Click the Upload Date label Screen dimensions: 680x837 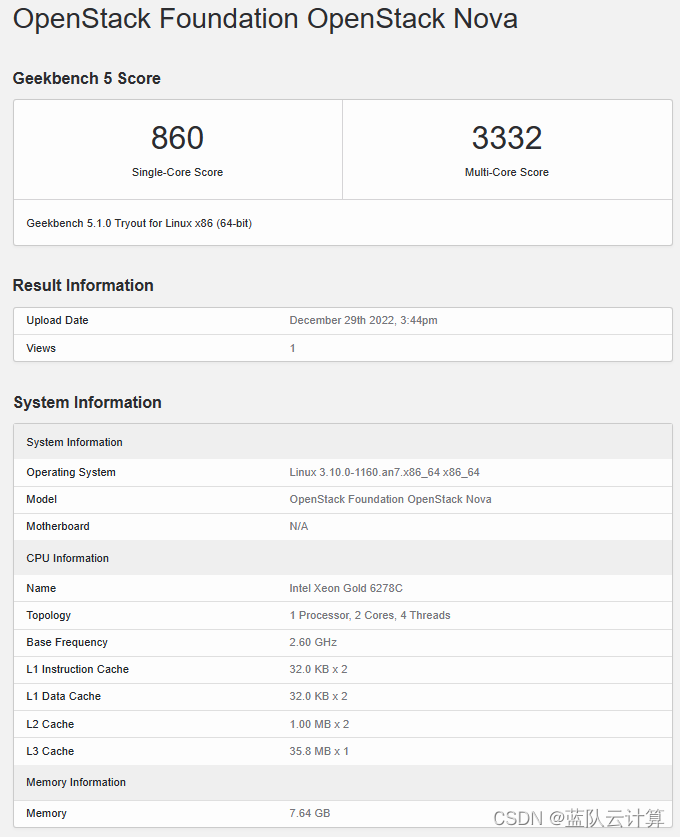pos(57,320)
